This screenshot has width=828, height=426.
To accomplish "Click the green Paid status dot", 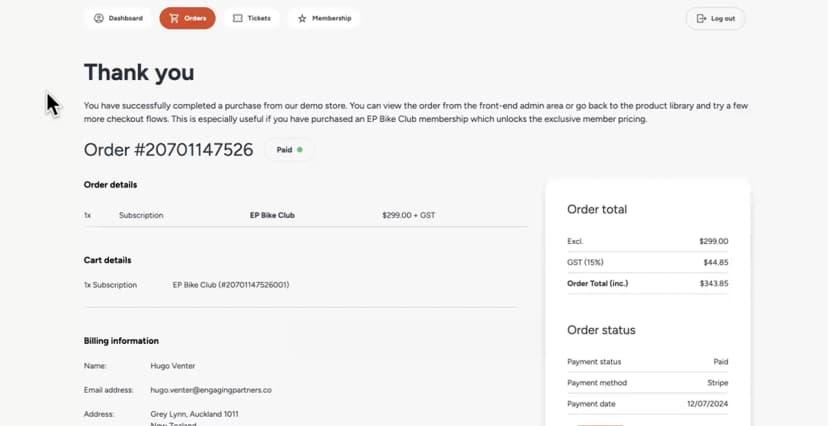I will (x=299, y=150).
